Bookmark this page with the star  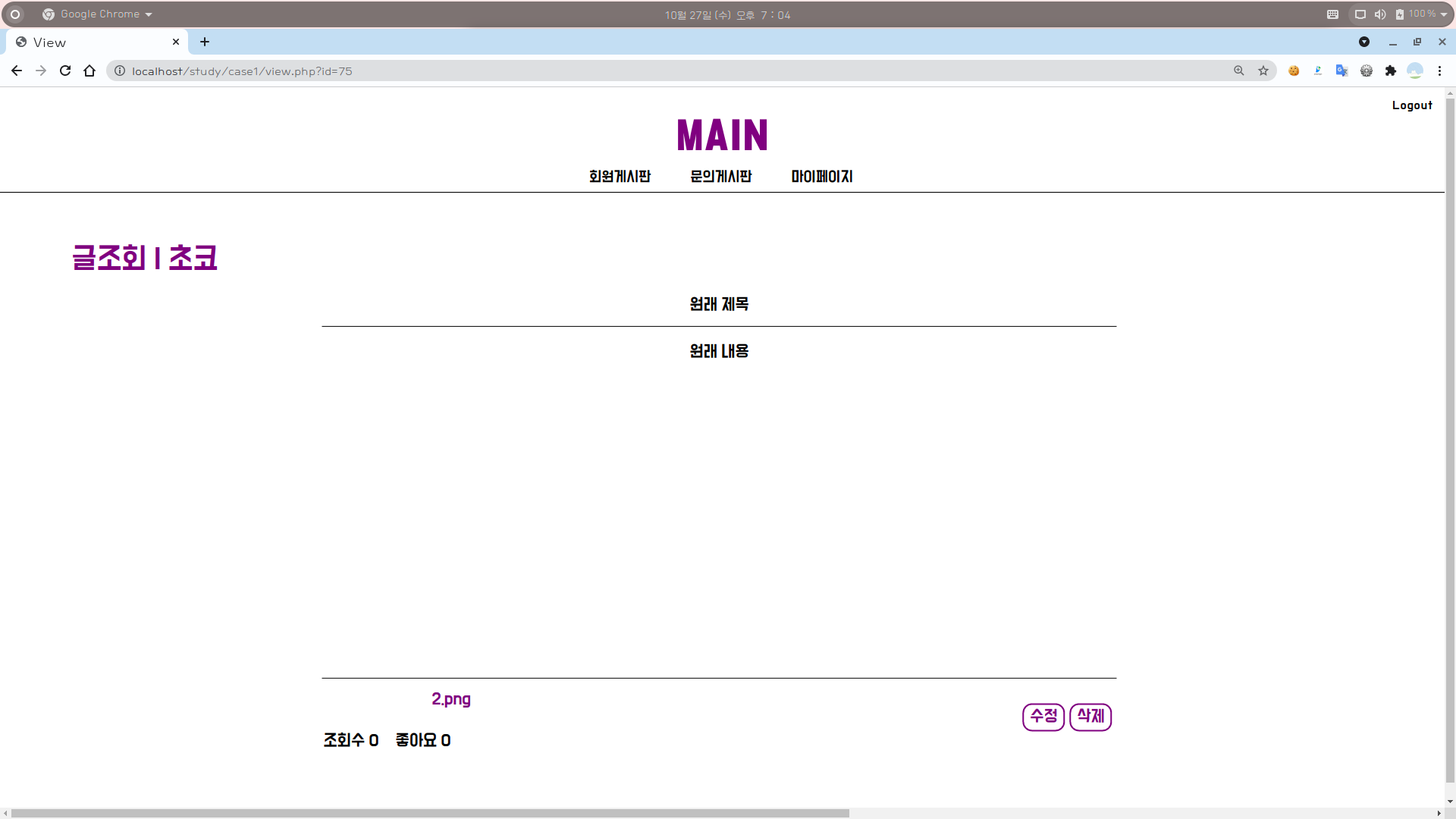tap(1263, 71)
